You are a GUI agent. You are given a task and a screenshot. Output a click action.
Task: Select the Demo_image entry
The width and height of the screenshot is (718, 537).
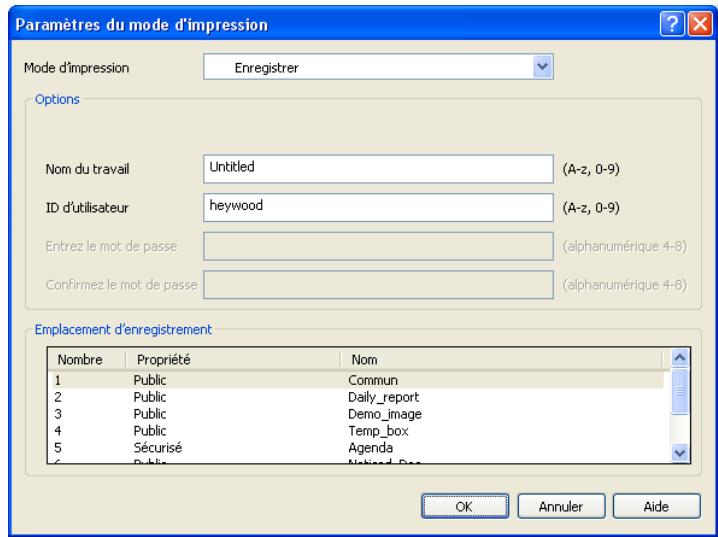pos(385,414)
